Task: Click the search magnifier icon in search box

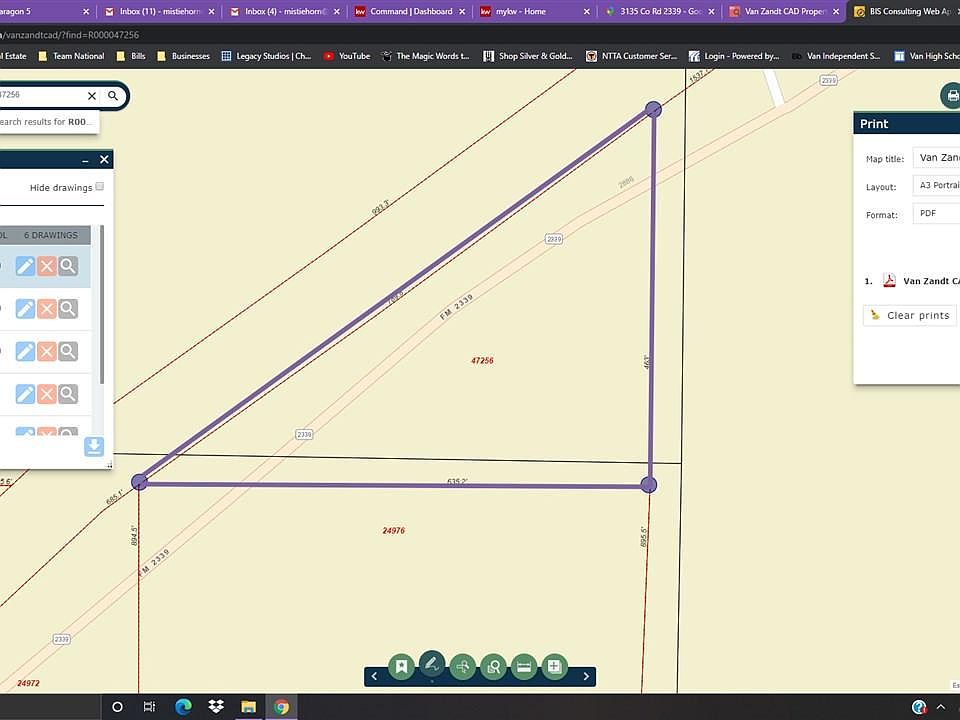Action: [113, 96]
